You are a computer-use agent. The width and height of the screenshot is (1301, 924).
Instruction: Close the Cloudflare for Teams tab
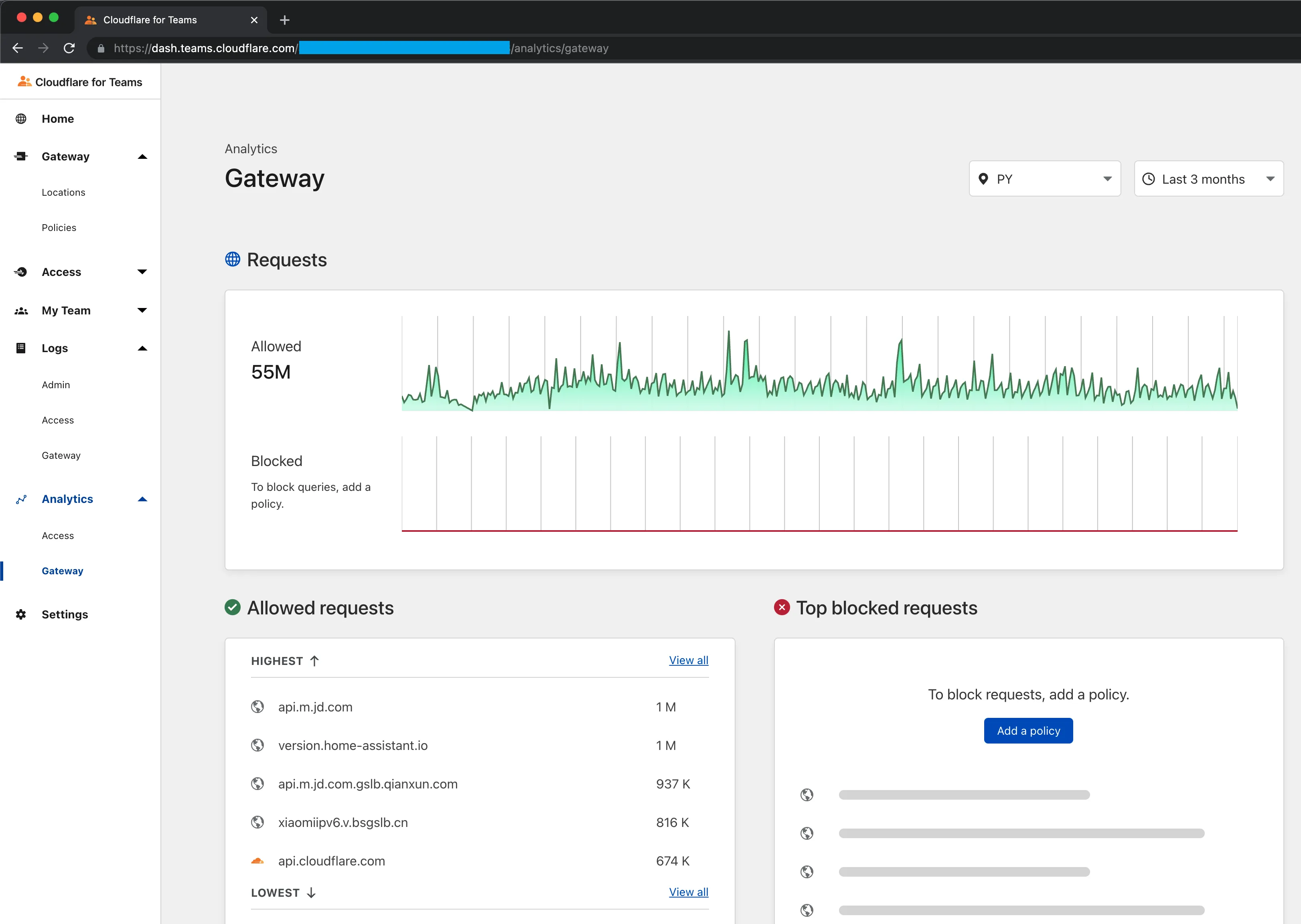[254, 20]
